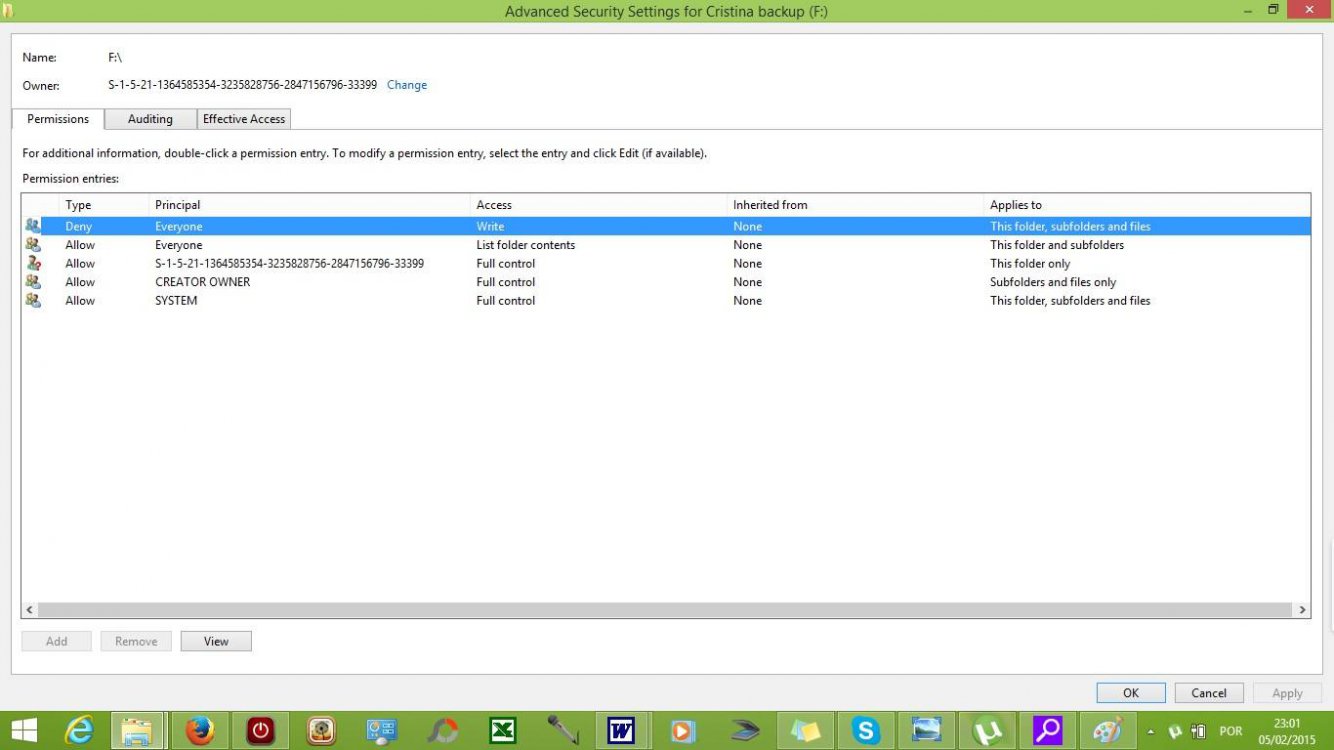Screen dimensions: 1334x750
Task: Select the Allow CREATOR OWNER entry
Action: point(666,282)
